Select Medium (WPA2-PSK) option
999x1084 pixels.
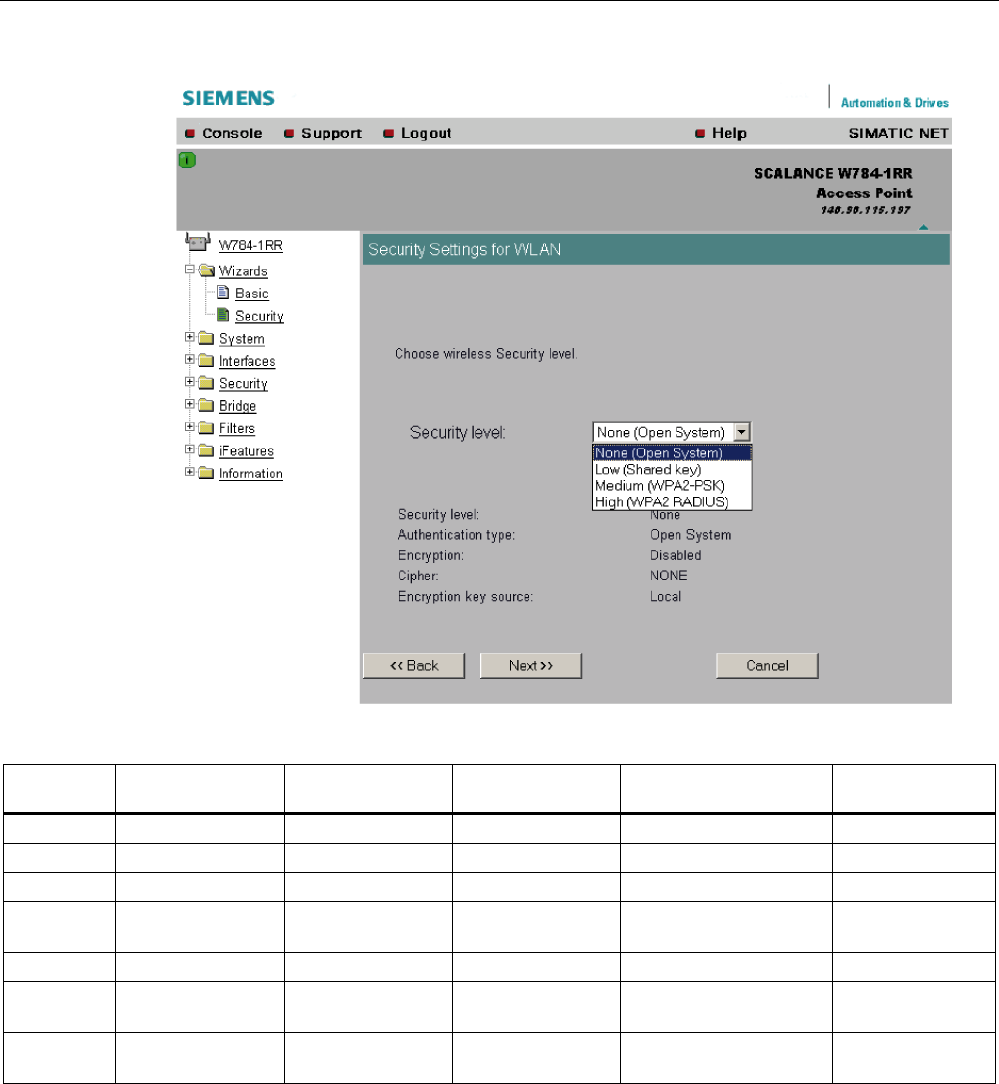[x=672, y=485]
